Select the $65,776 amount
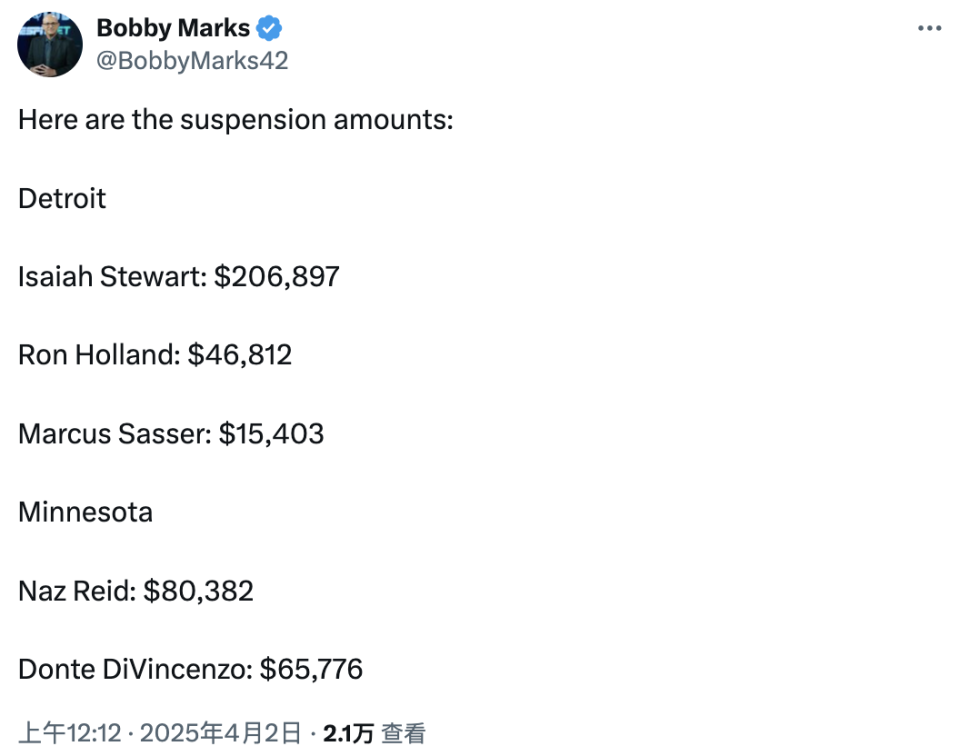 [311, 669]
